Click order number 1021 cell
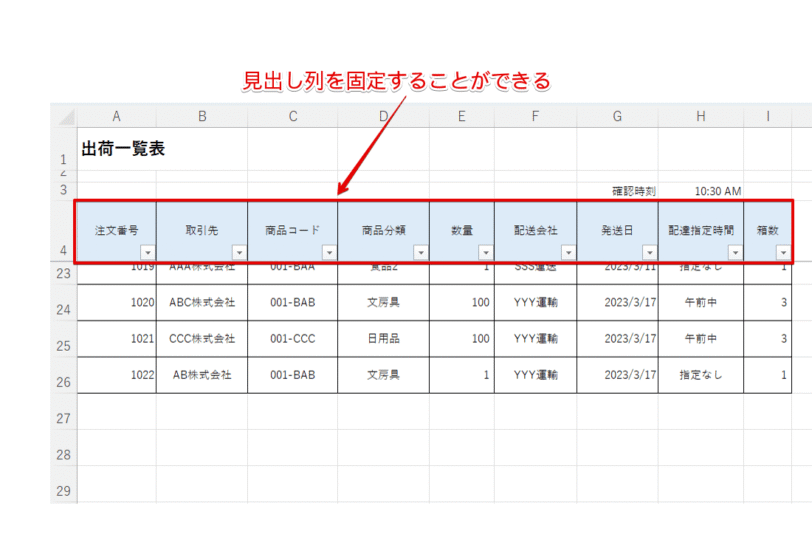 [x=117, y=339]
